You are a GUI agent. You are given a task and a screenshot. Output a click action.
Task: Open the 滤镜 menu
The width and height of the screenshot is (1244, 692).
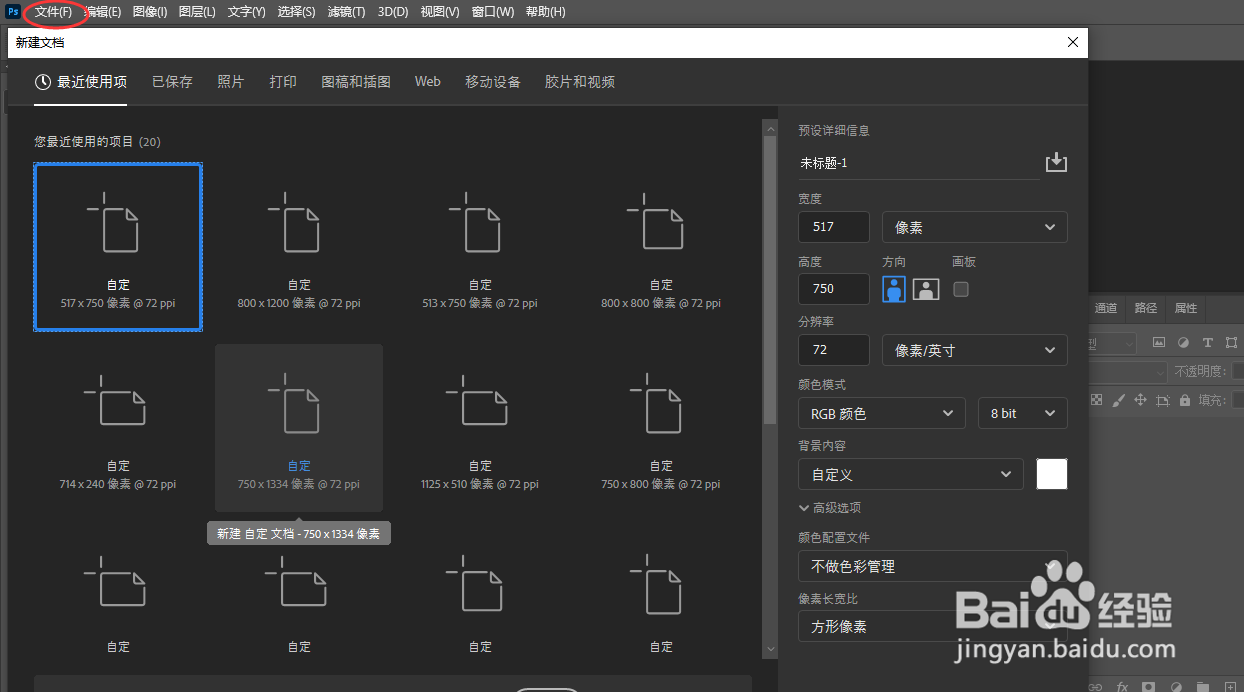coord(345,11)
